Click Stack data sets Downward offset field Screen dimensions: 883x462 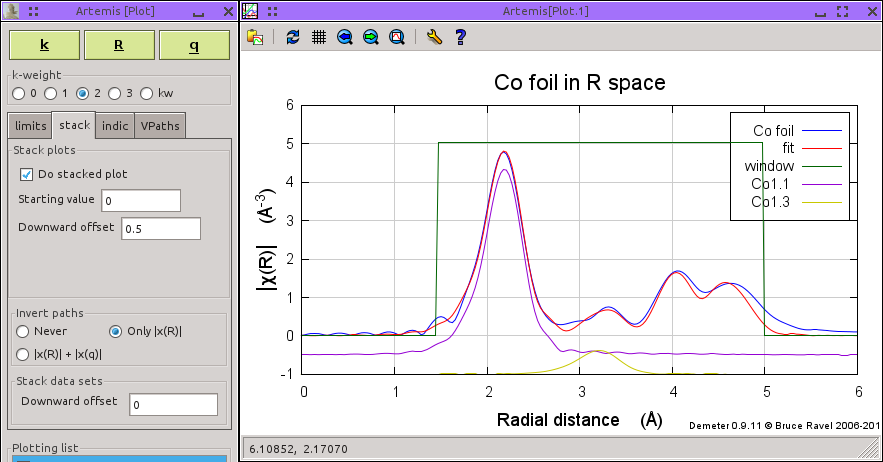[x=173, y=405]
